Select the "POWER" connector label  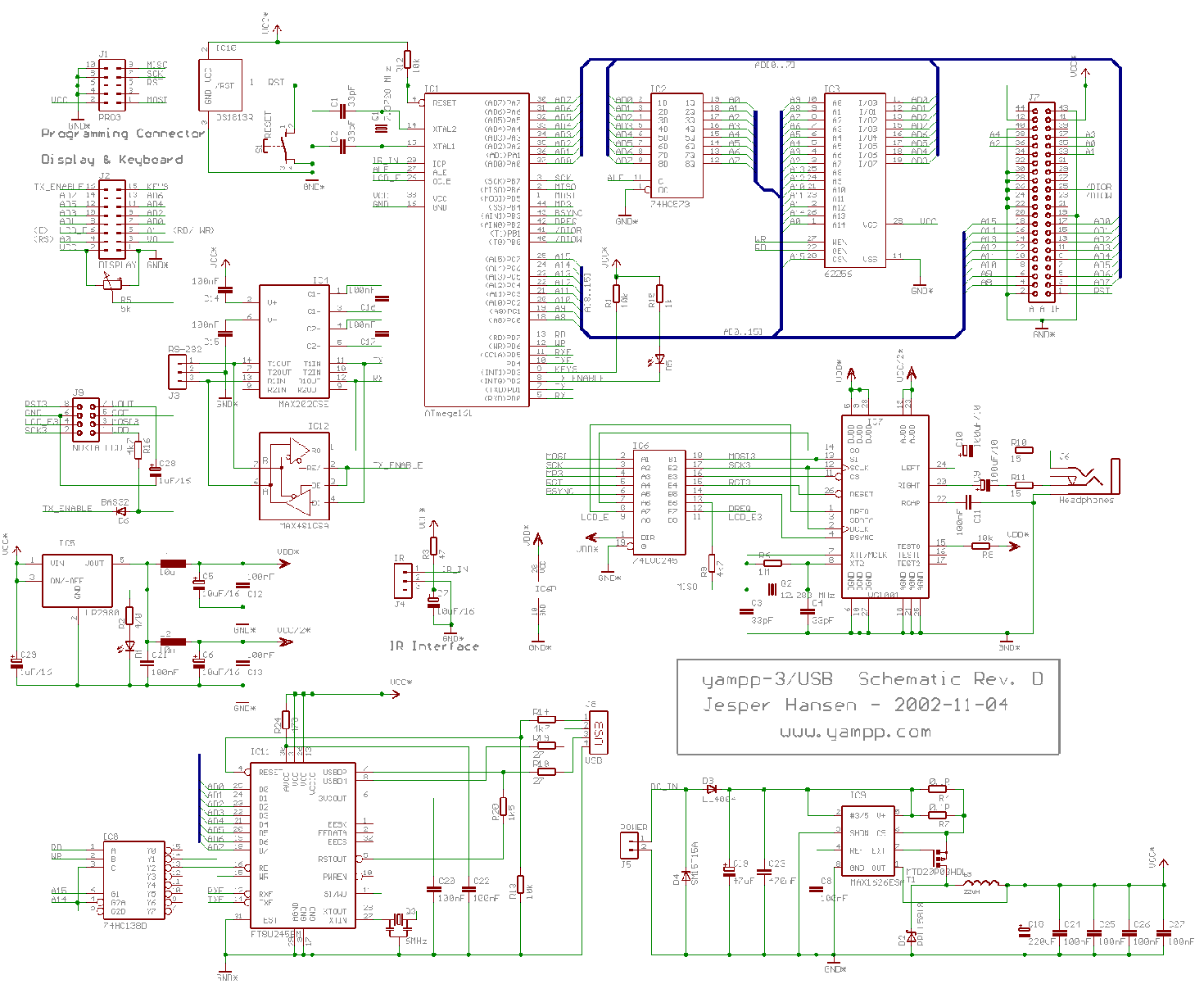[634, 828]
